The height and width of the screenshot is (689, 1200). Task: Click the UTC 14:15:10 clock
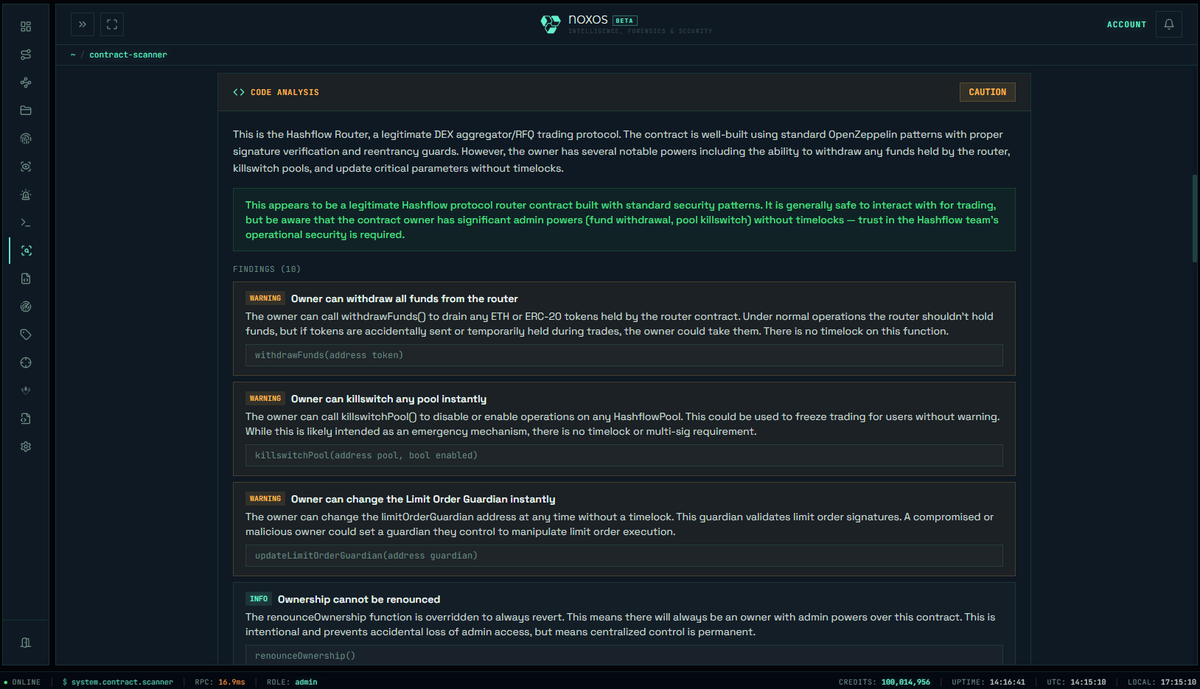(x=1074, y=682)
